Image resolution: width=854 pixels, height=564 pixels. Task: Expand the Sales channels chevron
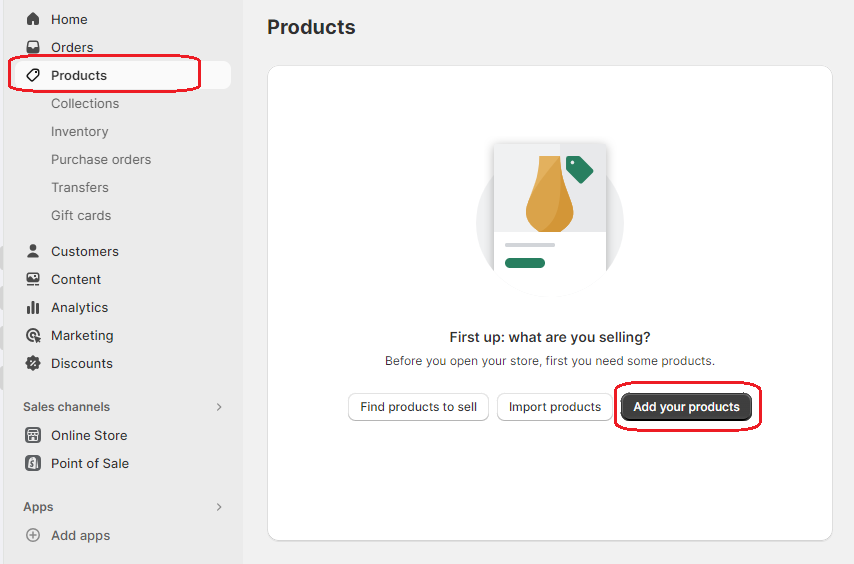pos(219,407)
